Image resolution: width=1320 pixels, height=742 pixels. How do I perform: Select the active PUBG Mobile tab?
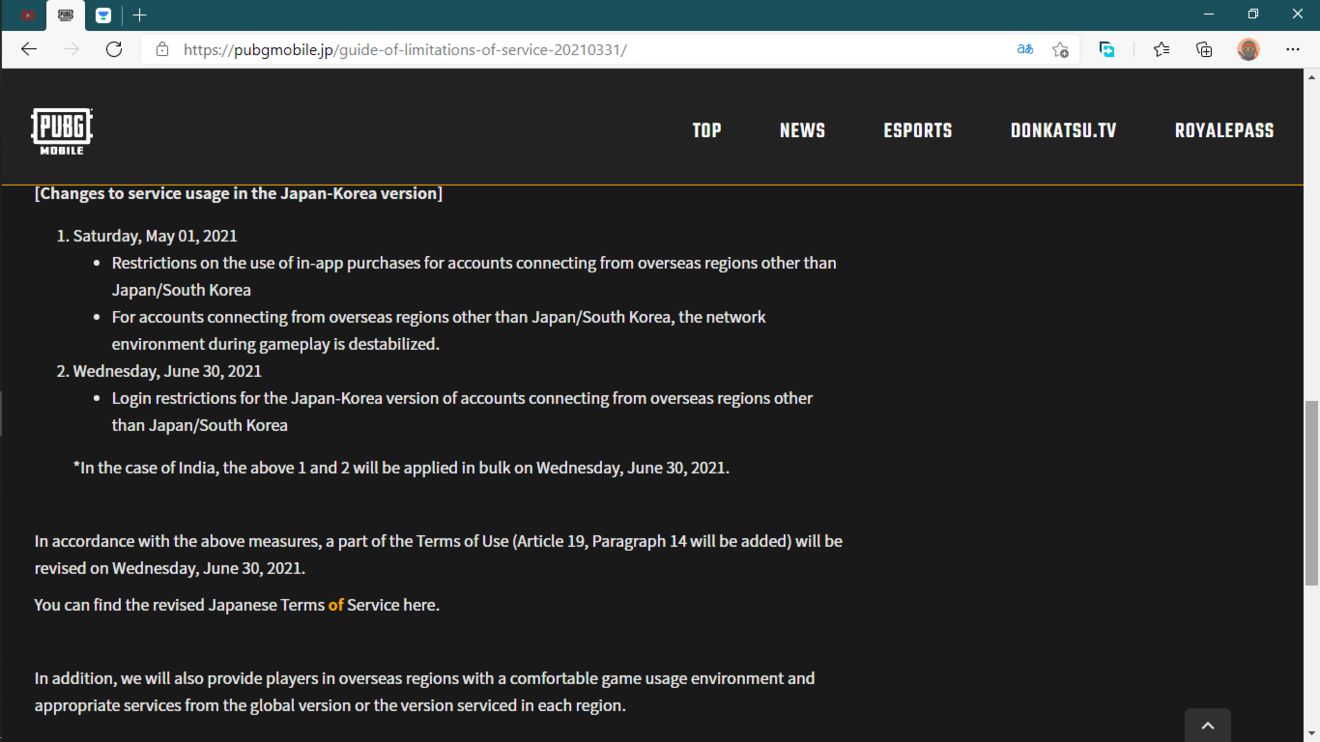click(x=66, y=15)
